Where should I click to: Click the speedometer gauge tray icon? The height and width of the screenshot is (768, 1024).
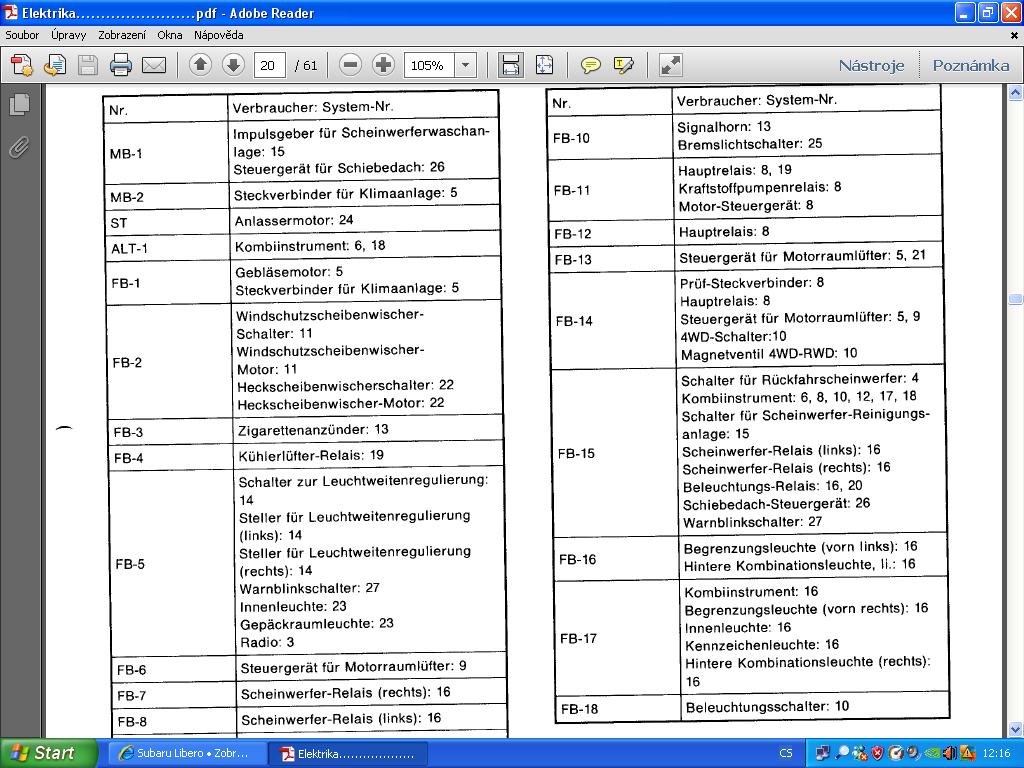coord(895,754)
